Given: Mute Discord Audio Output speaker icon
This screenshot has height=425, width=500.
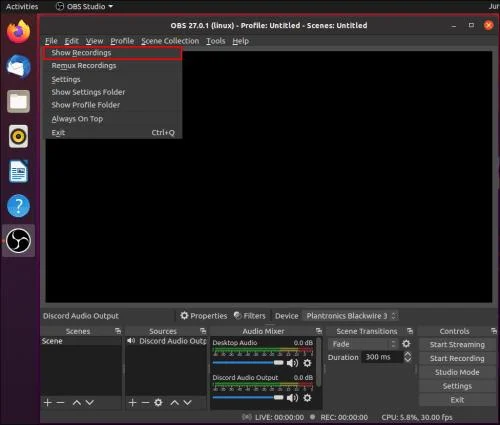Looking at the screenshot, I should click(292, 398).
